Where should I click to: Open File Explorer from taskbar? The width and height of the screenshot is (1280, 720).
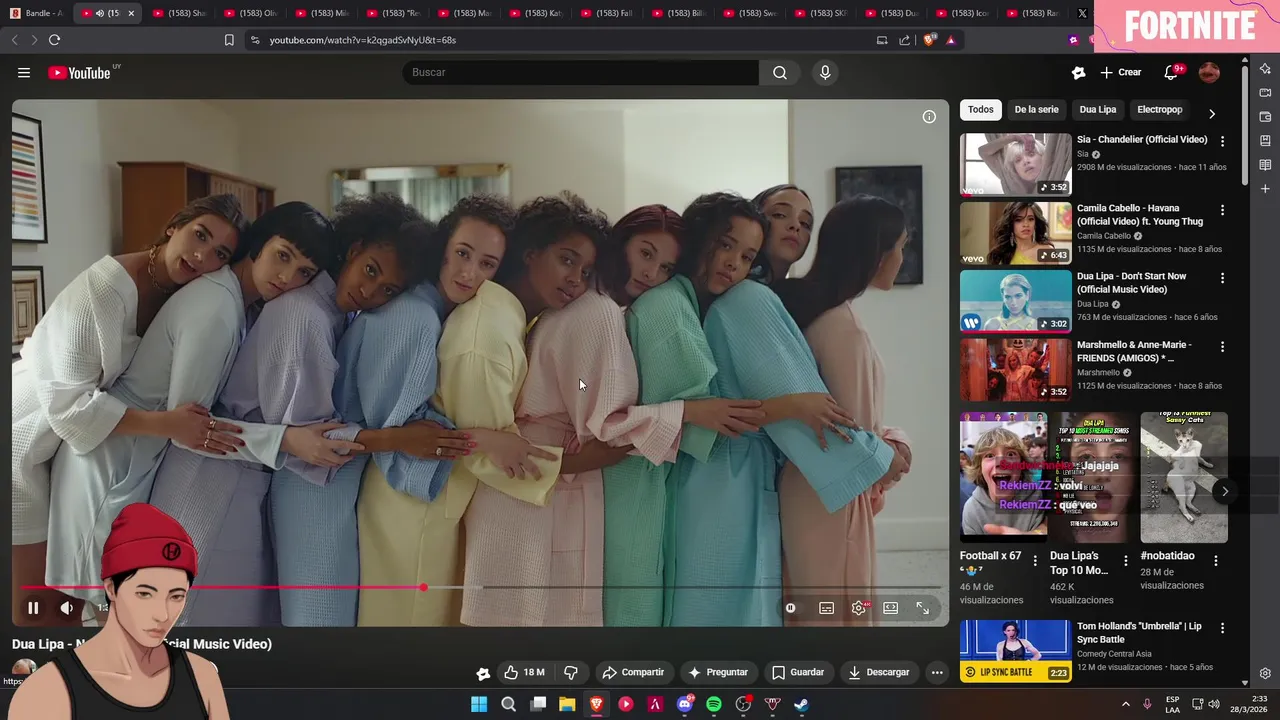point(567,704)
